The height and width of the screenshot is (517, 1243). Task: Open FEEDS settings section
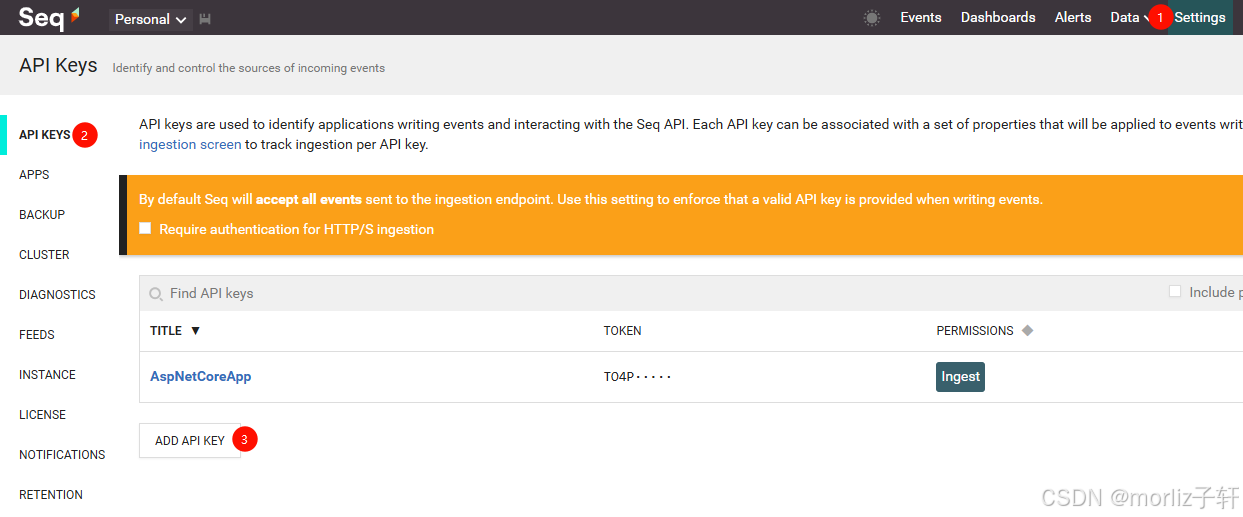37,335
